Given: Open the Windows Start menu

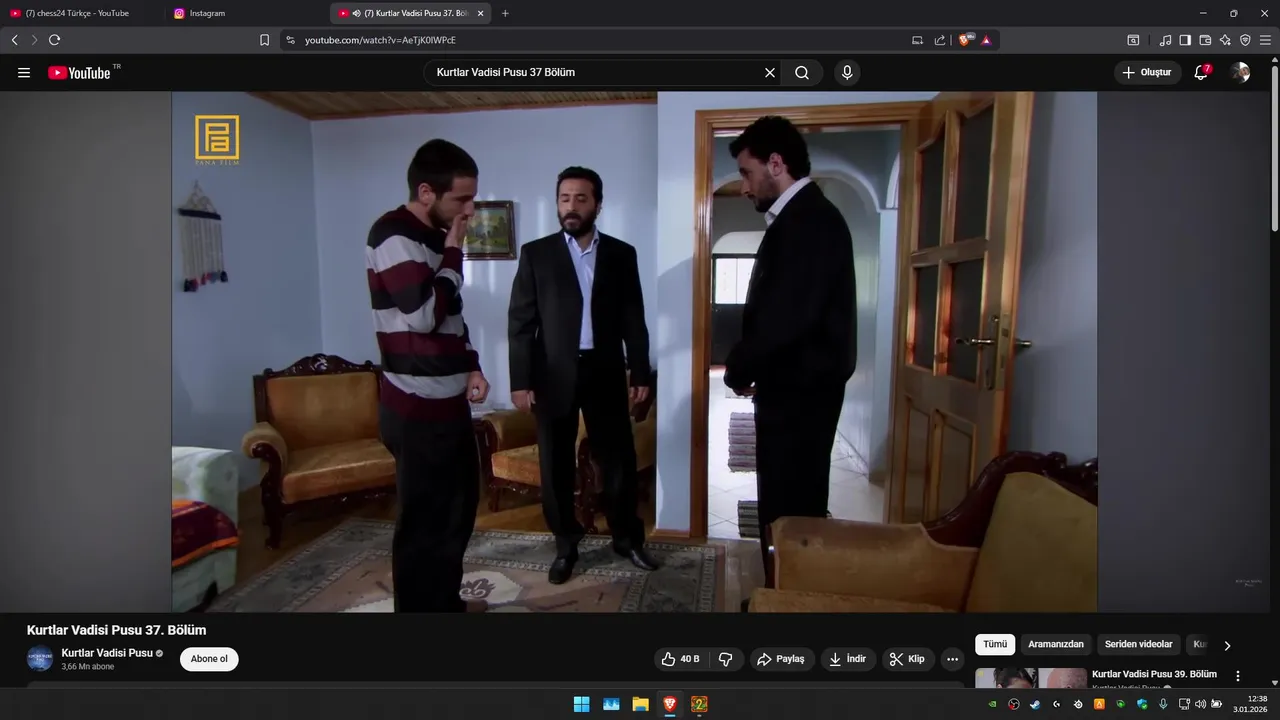Looking at the screenshot, I should coord(581,704).
